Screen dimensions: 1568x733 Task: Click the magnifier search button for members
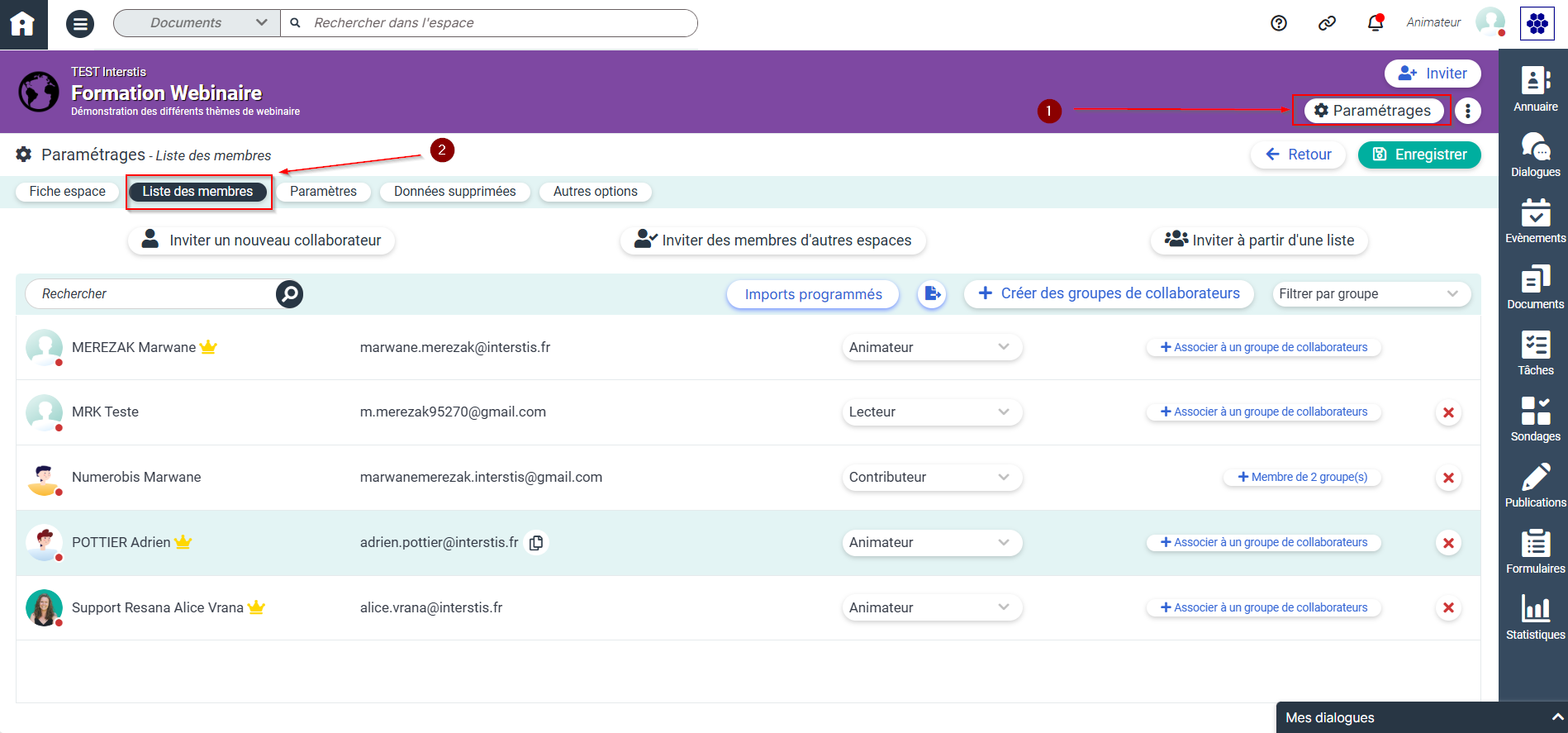(289, 294)
